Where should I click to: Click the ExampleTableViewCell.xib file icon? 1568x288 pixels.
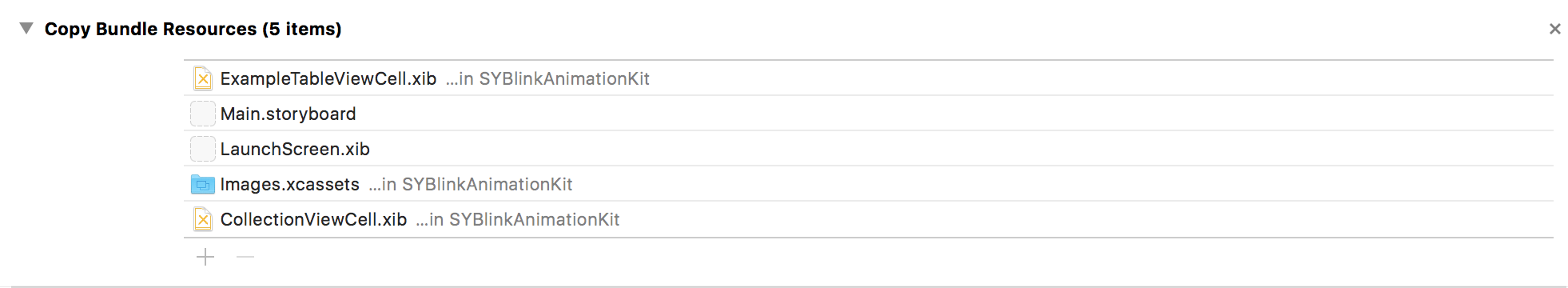pyautogui.click(x=203, y=78)
